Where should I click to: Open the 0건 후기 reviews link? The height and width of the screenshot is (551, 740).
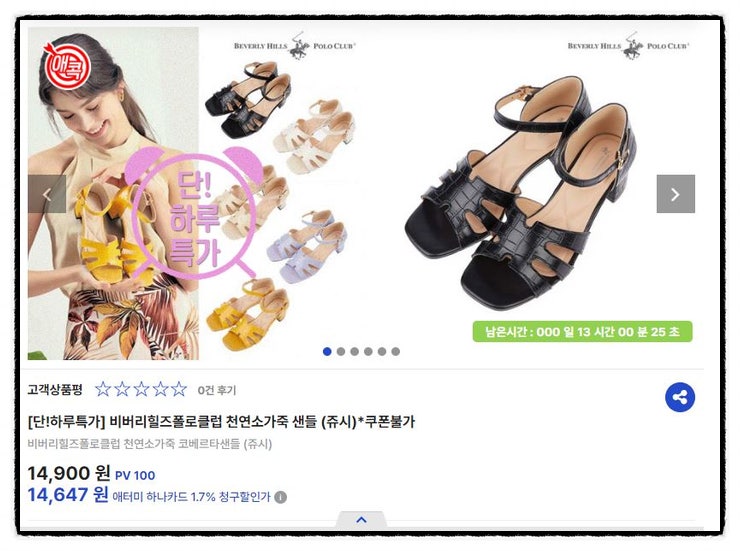tap(217, 390)
